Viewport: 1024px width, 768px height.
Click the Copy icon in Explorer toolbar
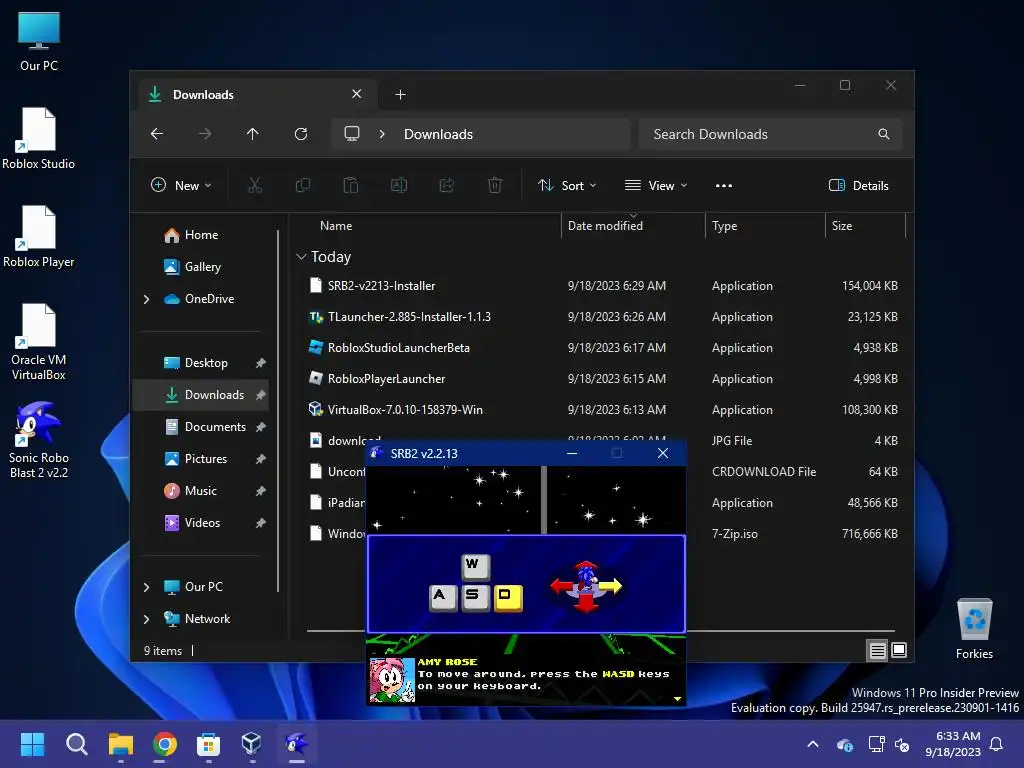pyautogui.click(x=302, y=185)
